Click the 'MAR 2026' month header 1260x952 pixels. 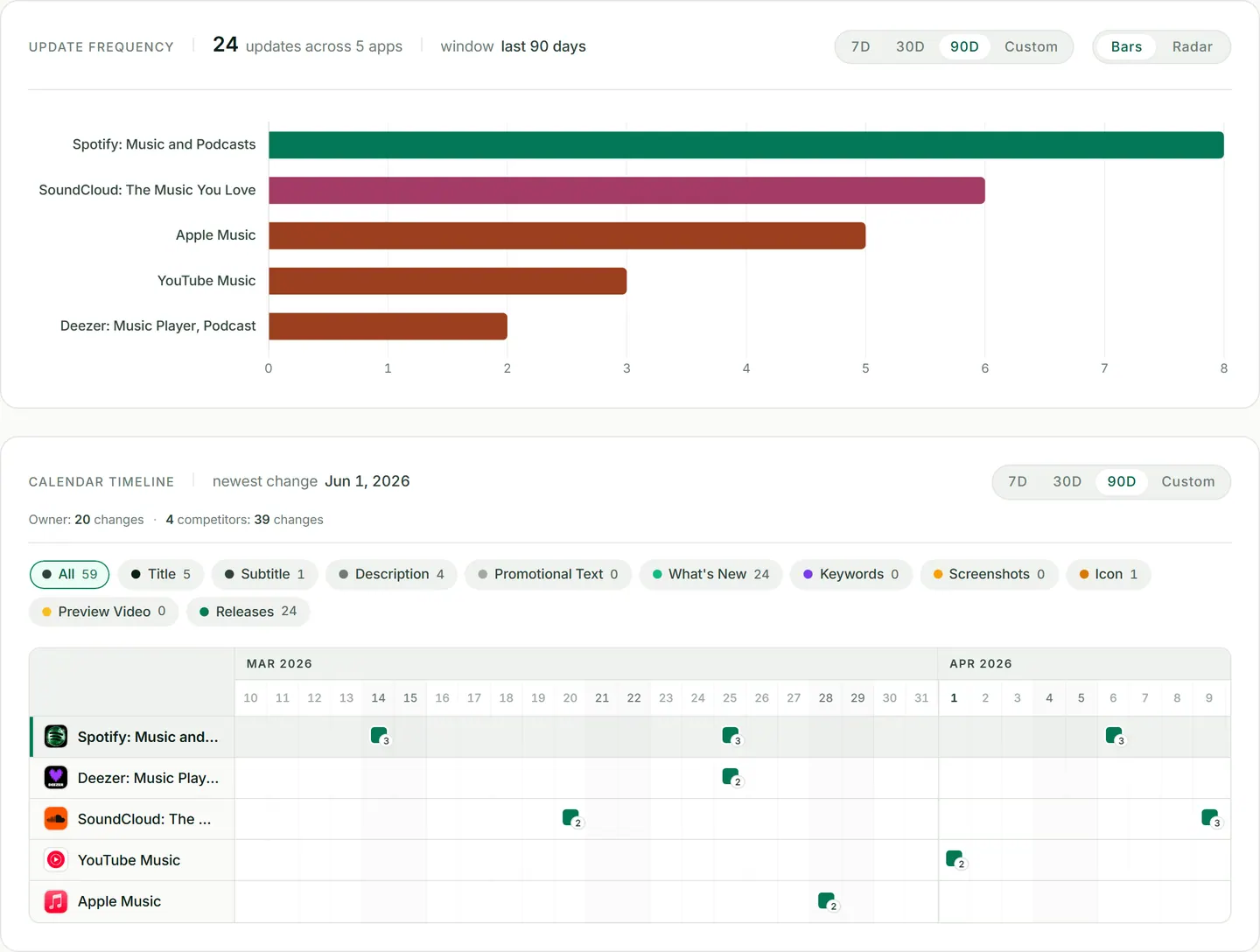click(279, 664)
